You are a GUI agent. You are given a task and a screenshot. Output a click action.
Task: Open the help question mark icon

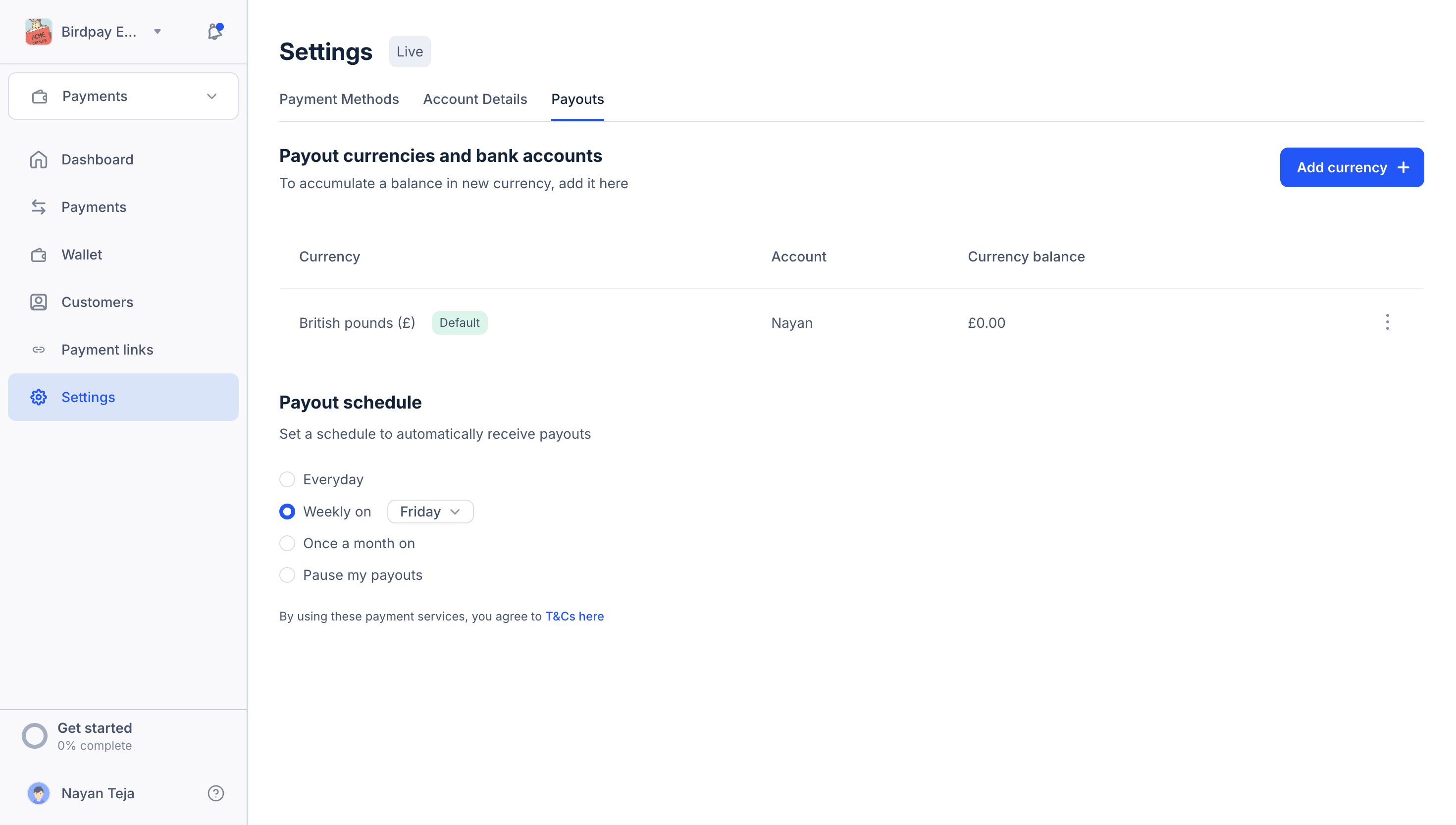coord(216,793)
